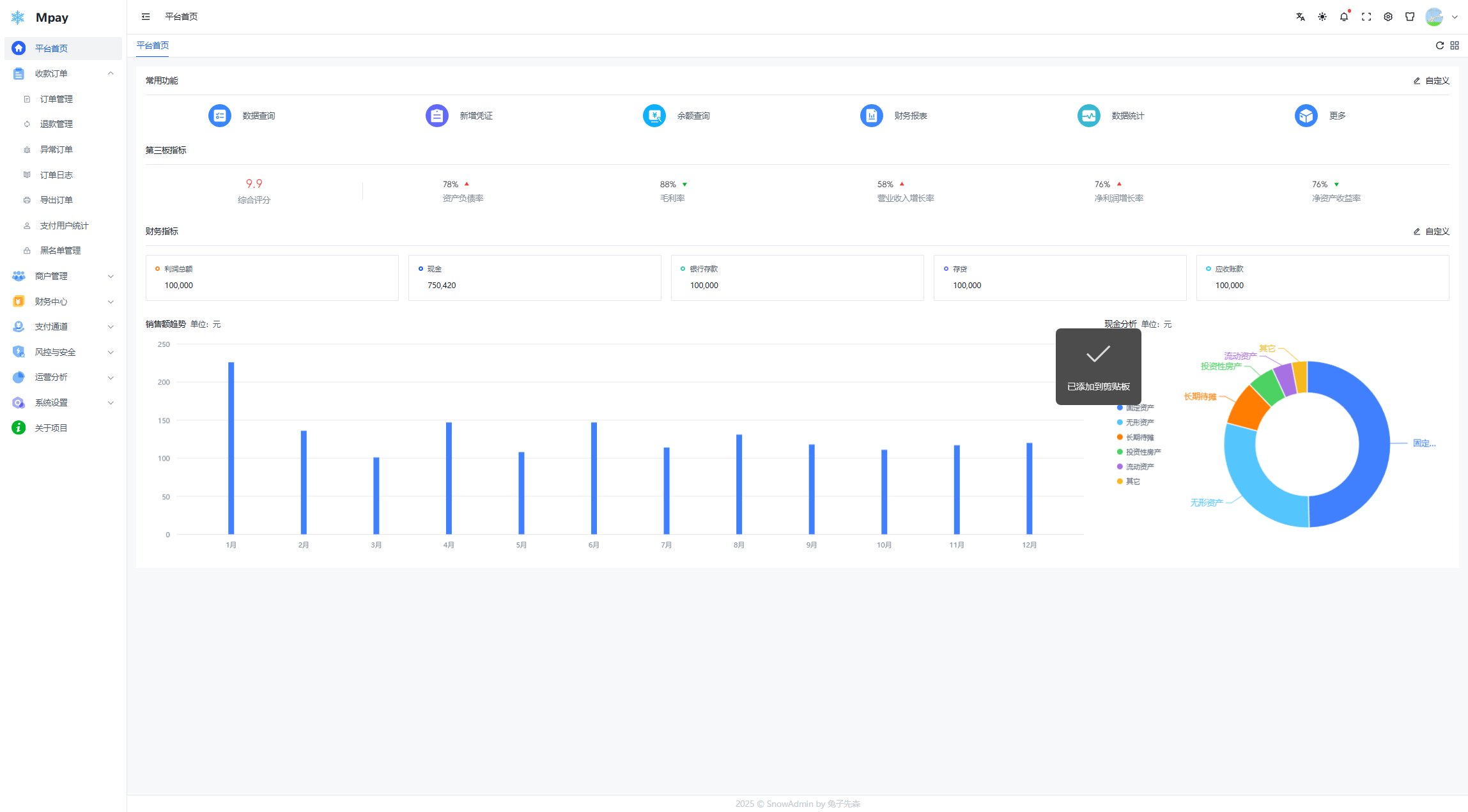Image resolution: width=1468 pixels, height=812 pixels.
Task: Open the tab grid menu icon
Action: point(1455,45)
